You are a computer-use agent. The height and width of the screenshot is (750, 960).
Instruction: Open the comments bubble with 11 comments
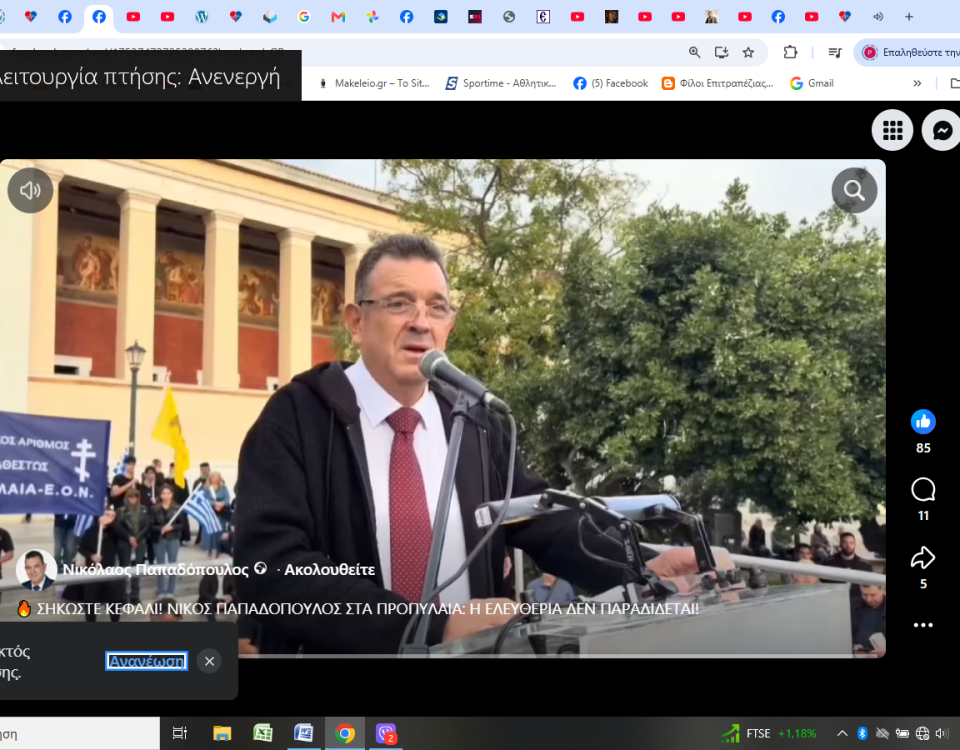tap(923, 490)
